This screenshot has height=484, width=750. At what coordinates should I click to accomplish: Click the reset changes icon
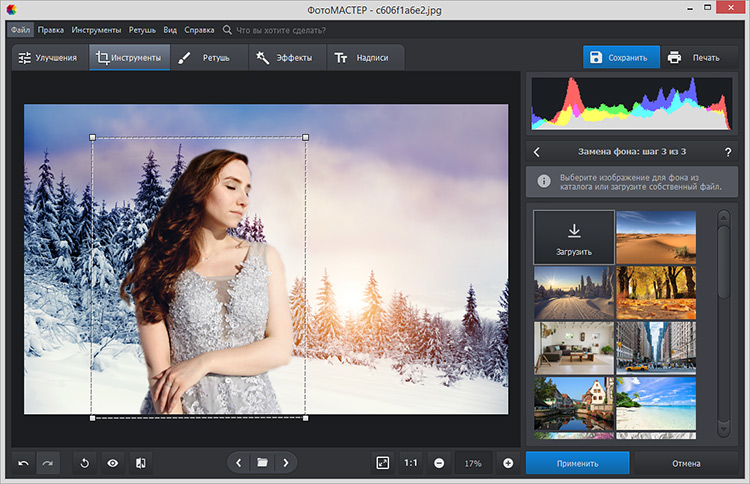click(86, 463)
